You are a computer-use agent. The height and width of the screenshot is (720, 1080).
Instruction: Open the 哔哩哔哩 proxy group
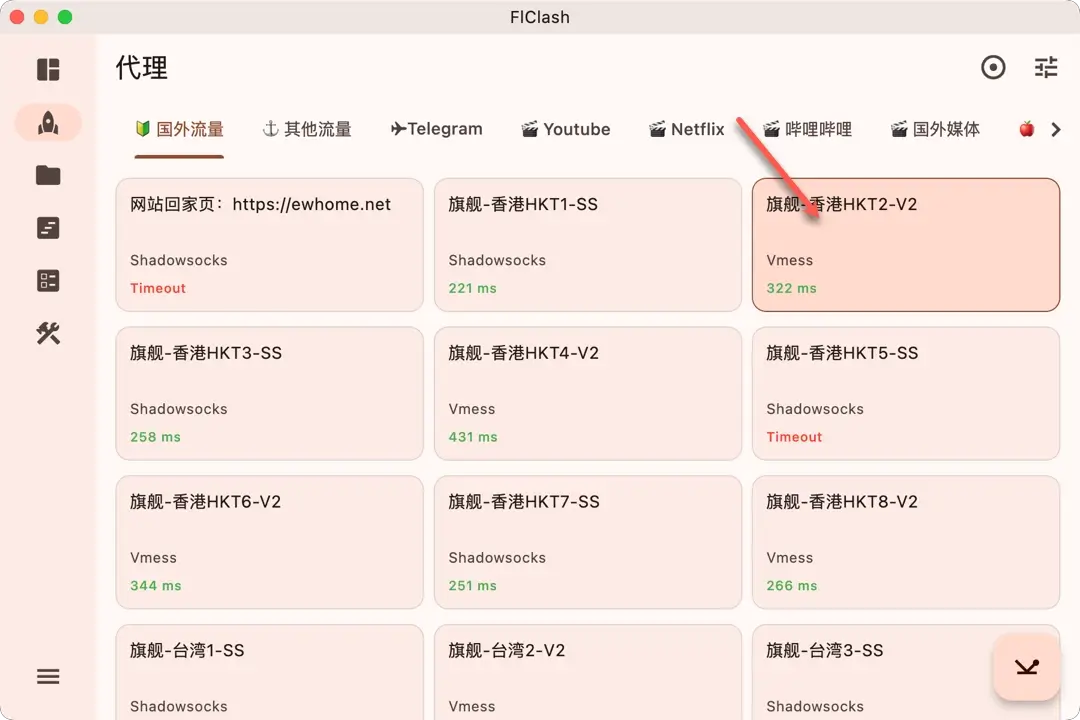click(806, 129)
